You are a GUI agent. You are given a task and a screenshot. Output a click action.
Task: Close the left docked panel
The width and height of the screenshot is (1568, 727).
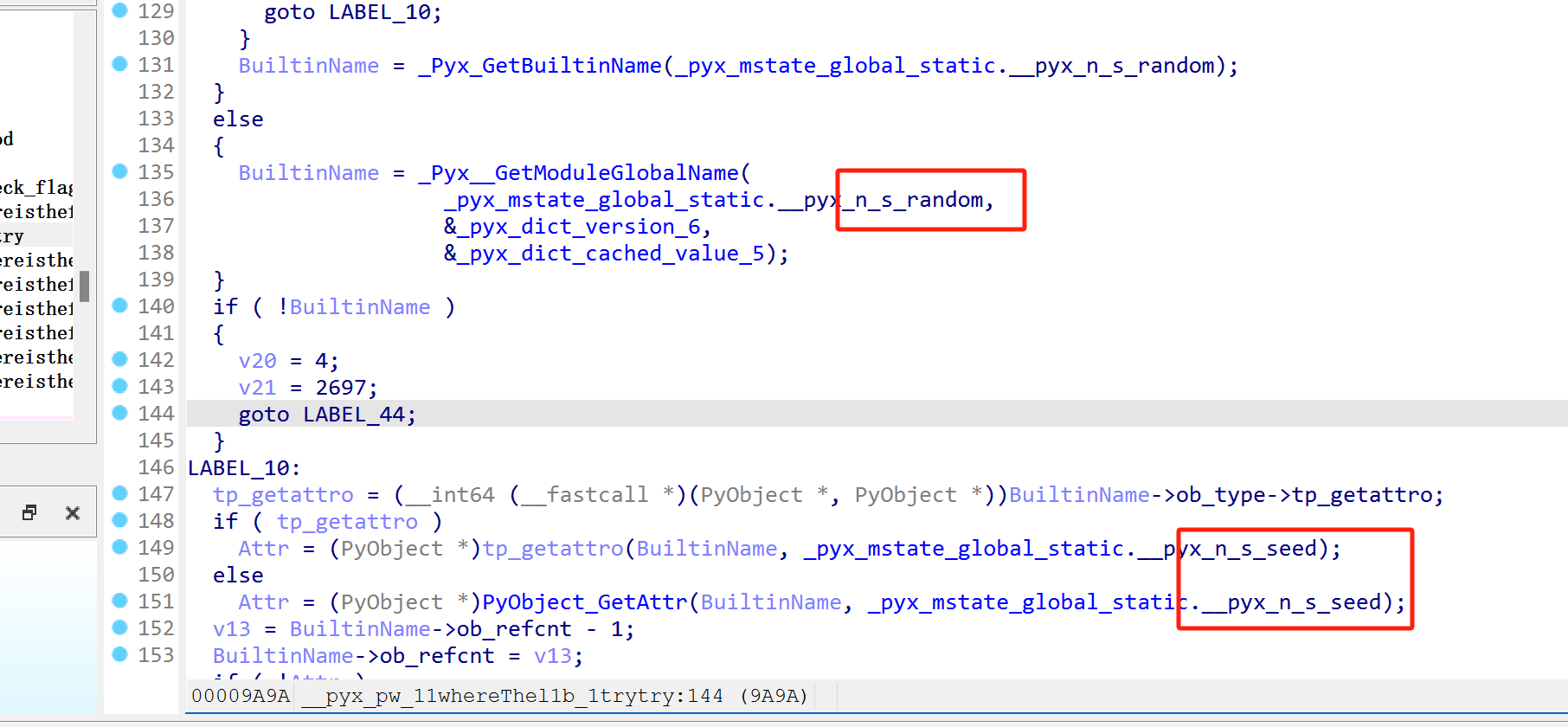coord(73,513)
